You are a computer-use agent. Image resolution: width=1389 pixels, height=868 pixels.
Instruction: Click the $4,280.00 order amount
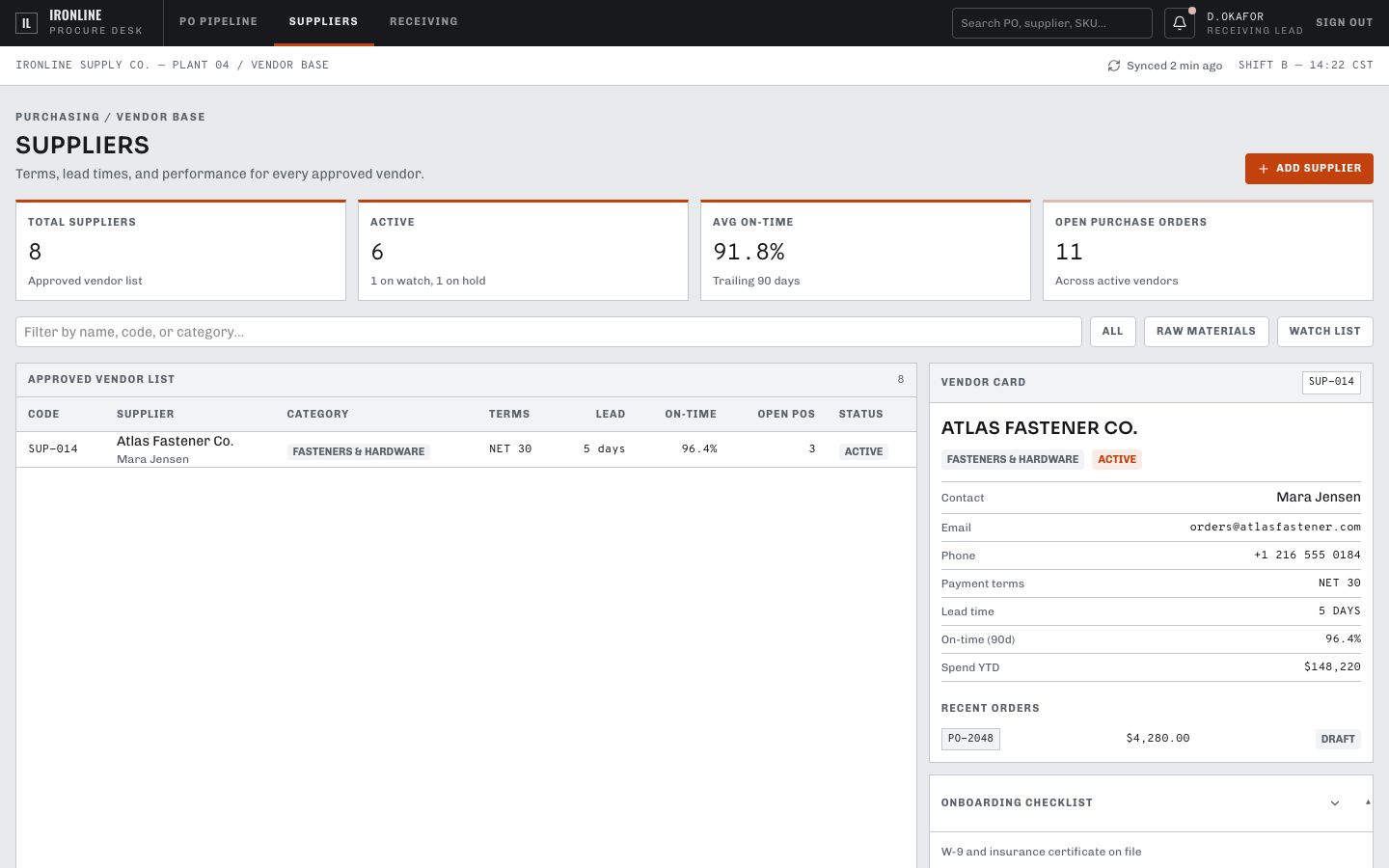pos(1157,739)
